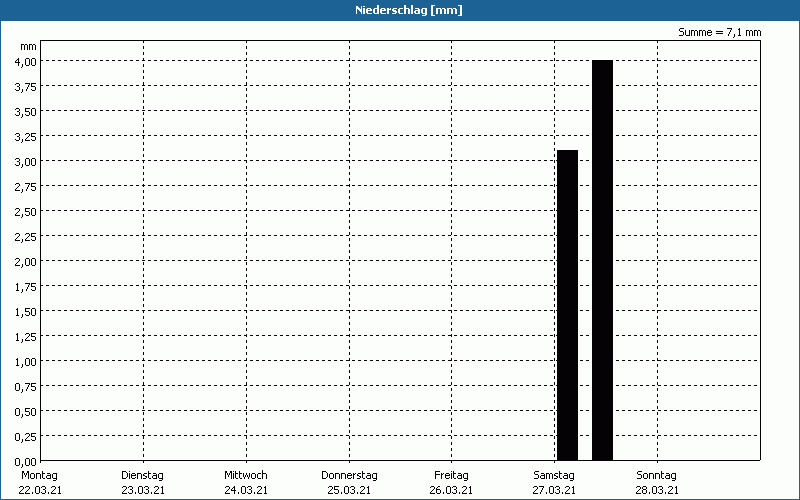The width and height of the screenshot is (800, 500).
Task: Click the '0,50' y-axis value
Action: click(26, 412)
